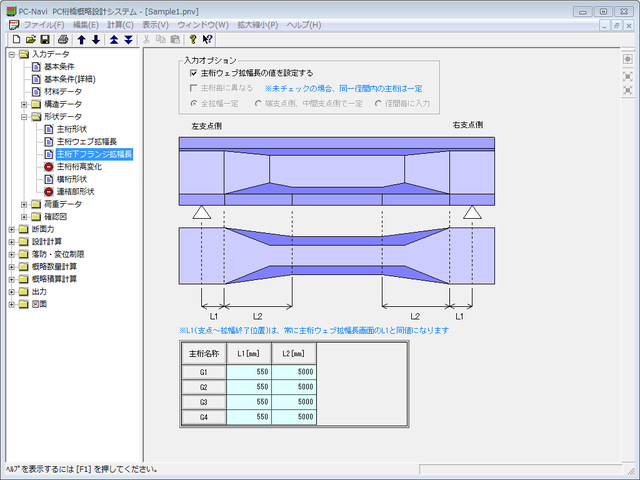Select the 全拡幅一定 radio button
The height and width of the screenshot is (480, 640).
(x=194, y=103)
